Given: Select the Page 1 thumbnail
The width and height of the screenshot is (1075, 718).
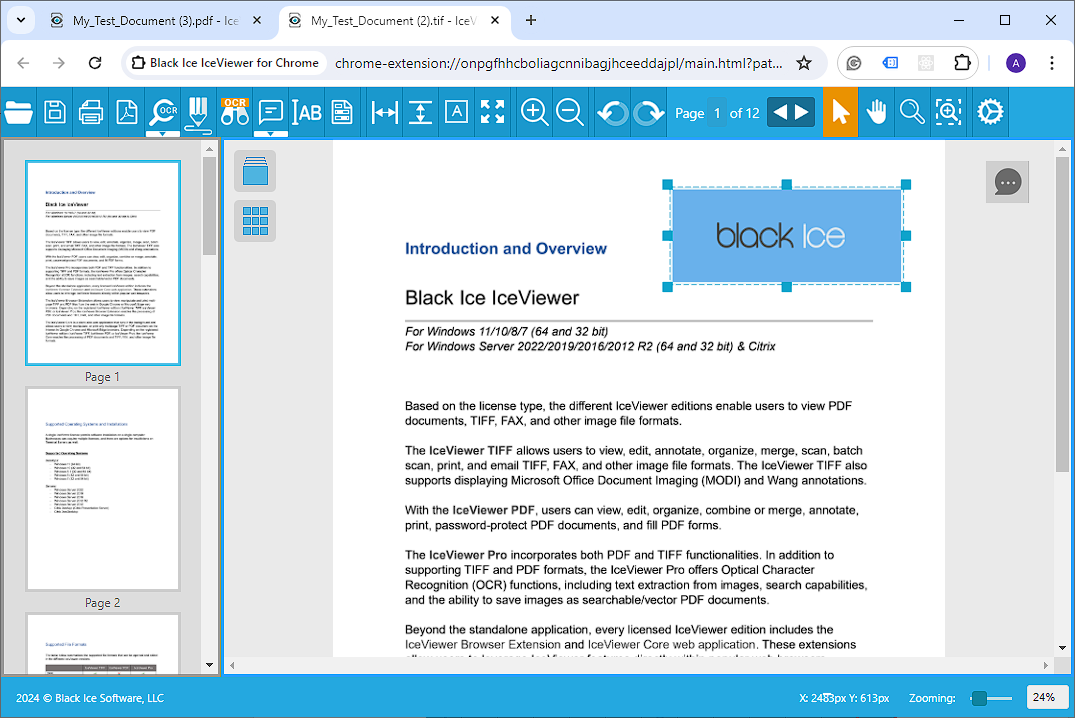Looking at the screenshot, I should pyautogui.click(x=103, y=263).
